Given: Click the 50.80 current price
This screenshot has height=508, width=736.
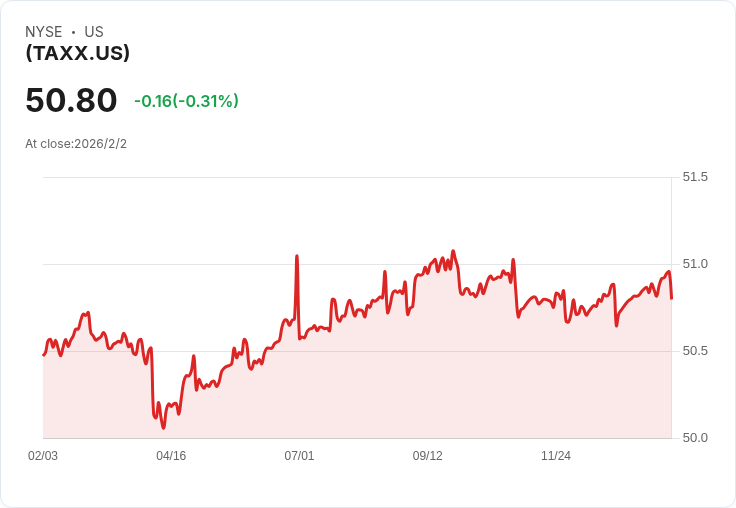Looking at the screenshot, I should point(71,100).
